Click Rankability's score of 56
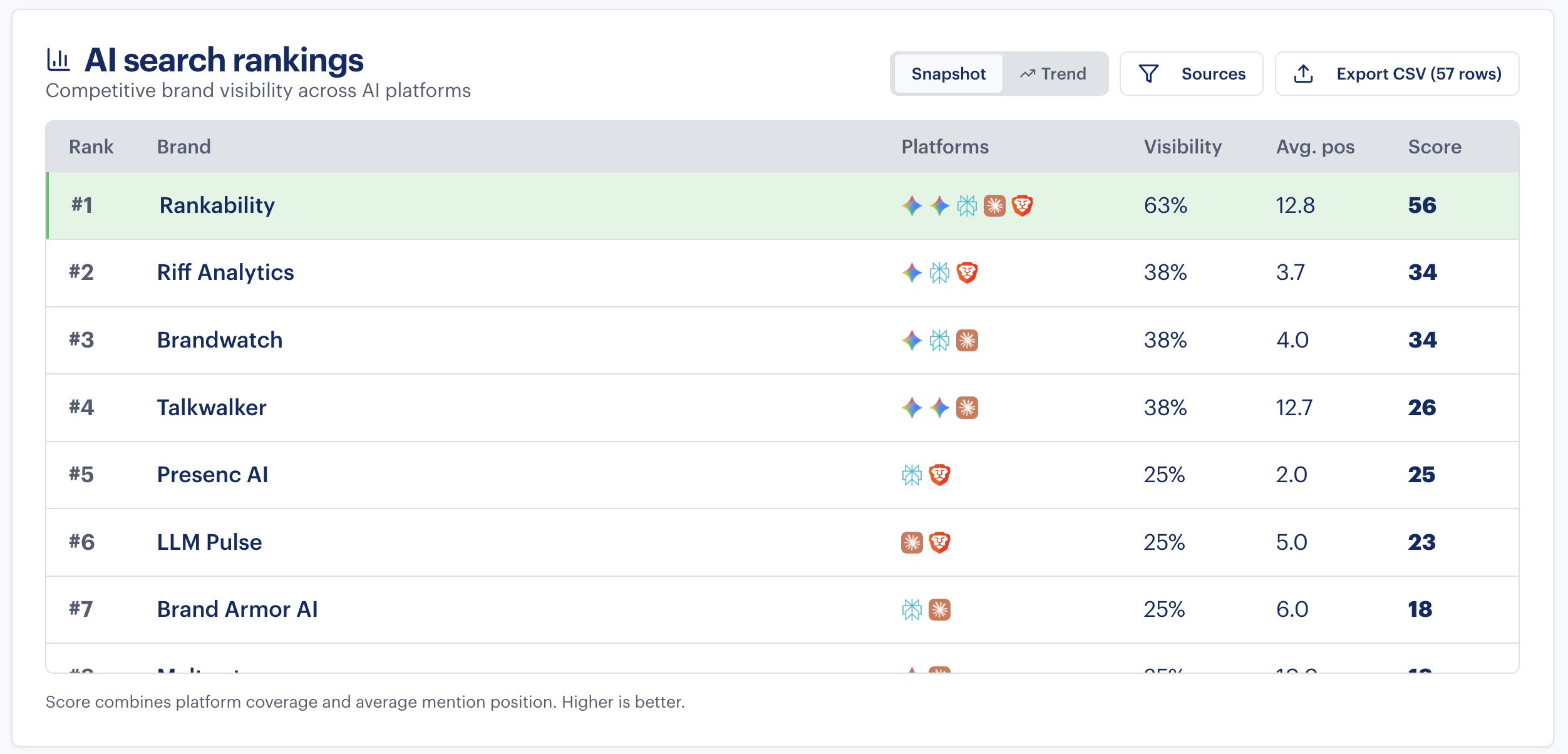Image resolution: width=1568 pixels, height=754 pixels. [x=1422, y=205]
